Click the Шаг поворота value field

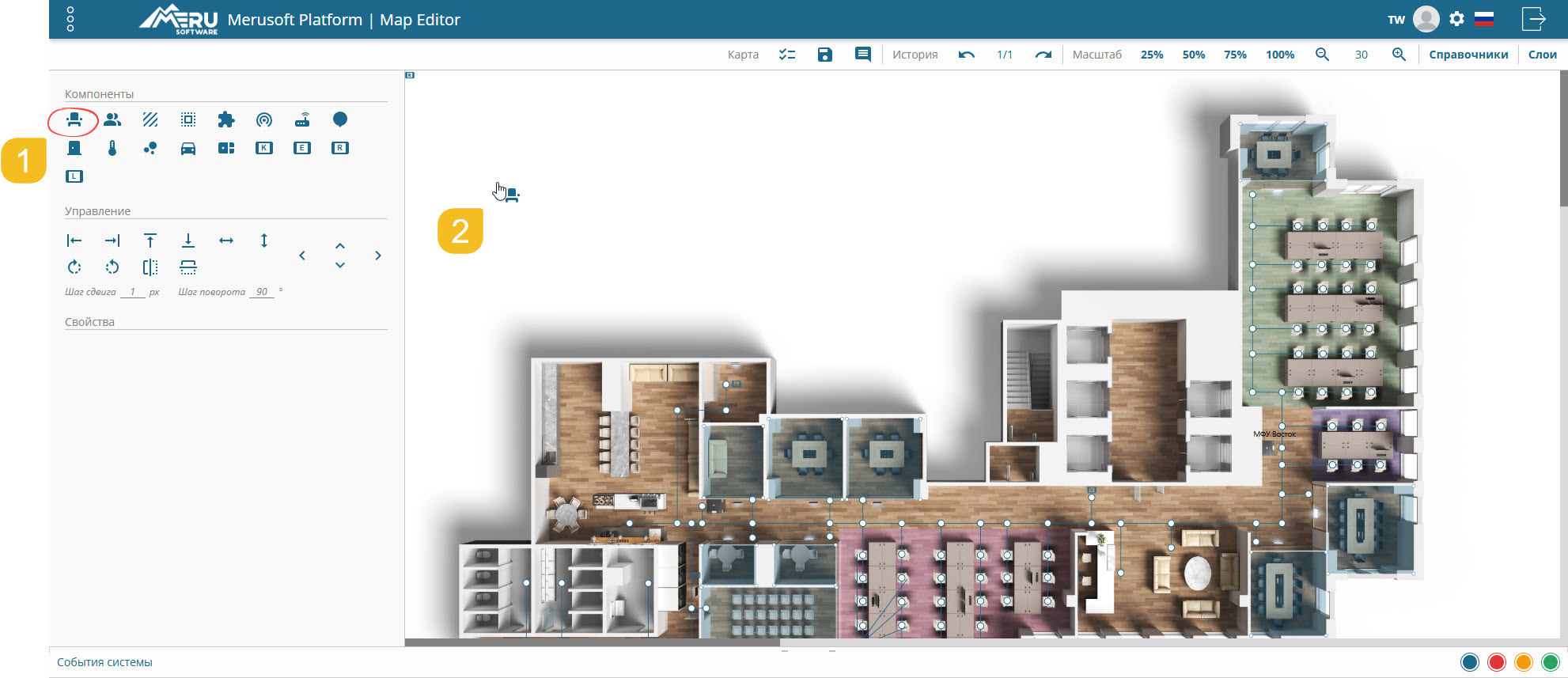pyautogui.click(x=262, y=292)
